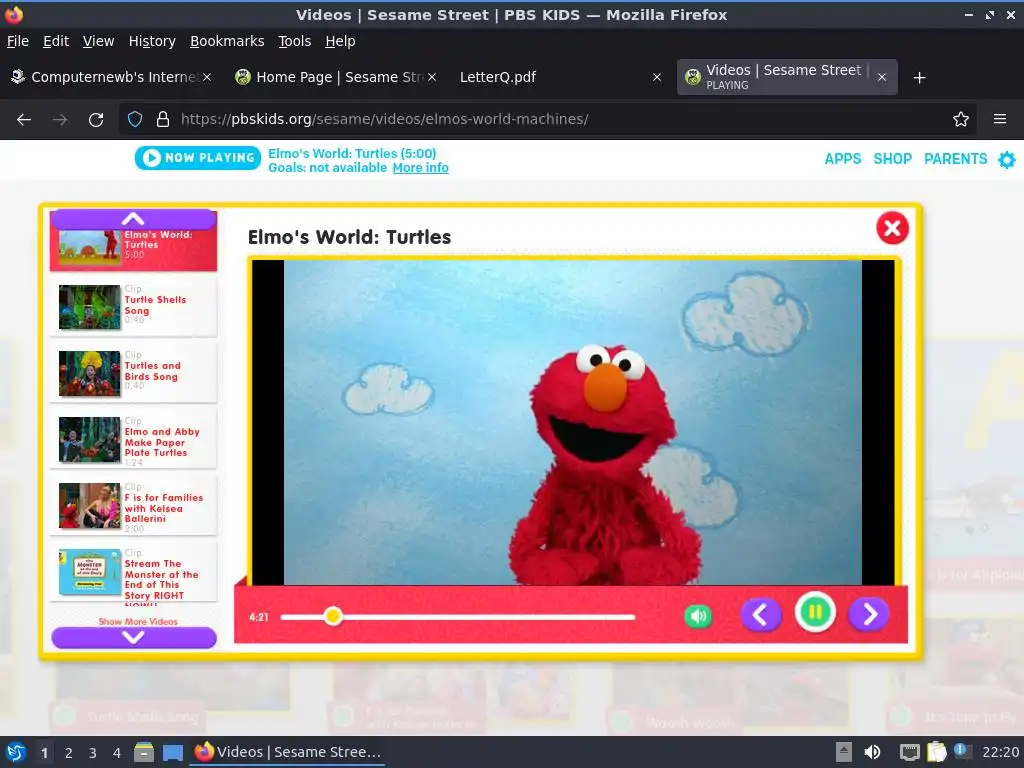
Task: Open the File menu
Action: click(x=18, y=41)
